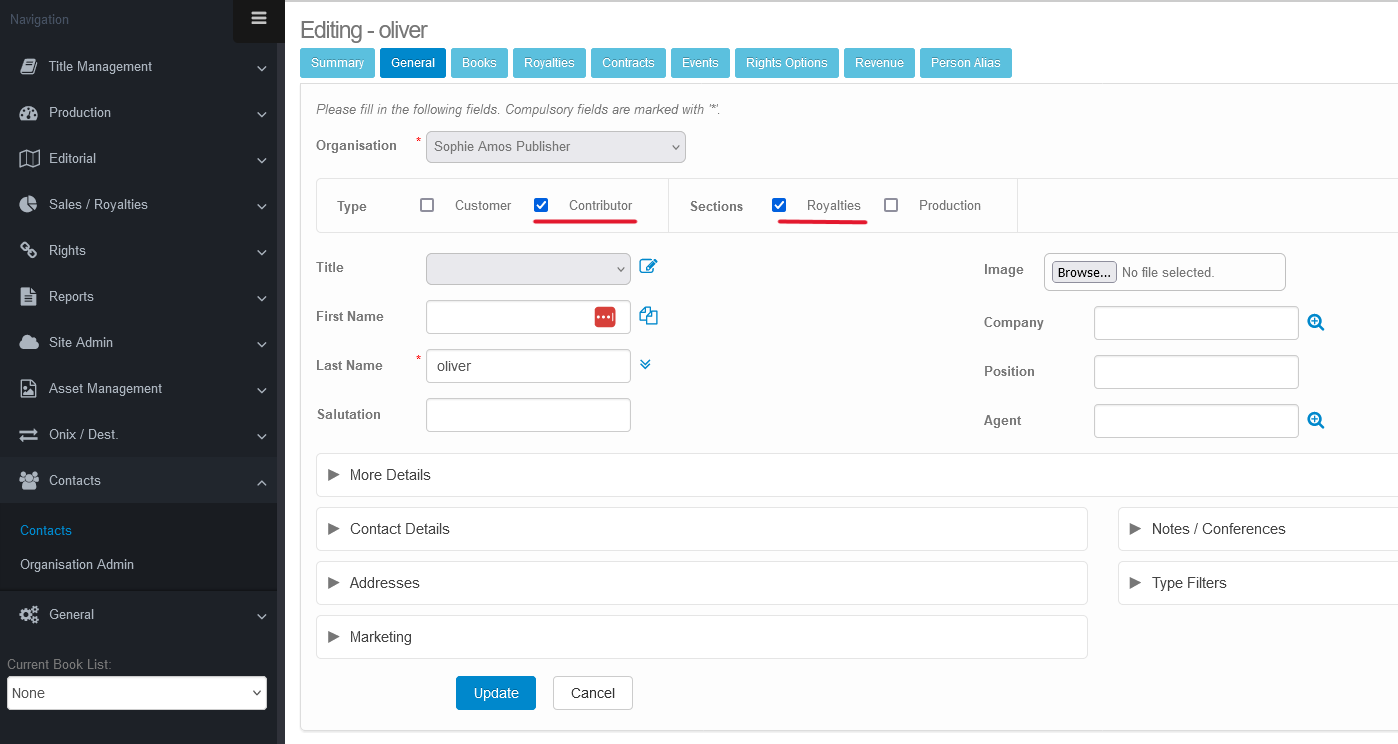The height and width of the screenshot is (744, 1398).
Task: Click the Title Management book icon
Action: click(29, 67)
